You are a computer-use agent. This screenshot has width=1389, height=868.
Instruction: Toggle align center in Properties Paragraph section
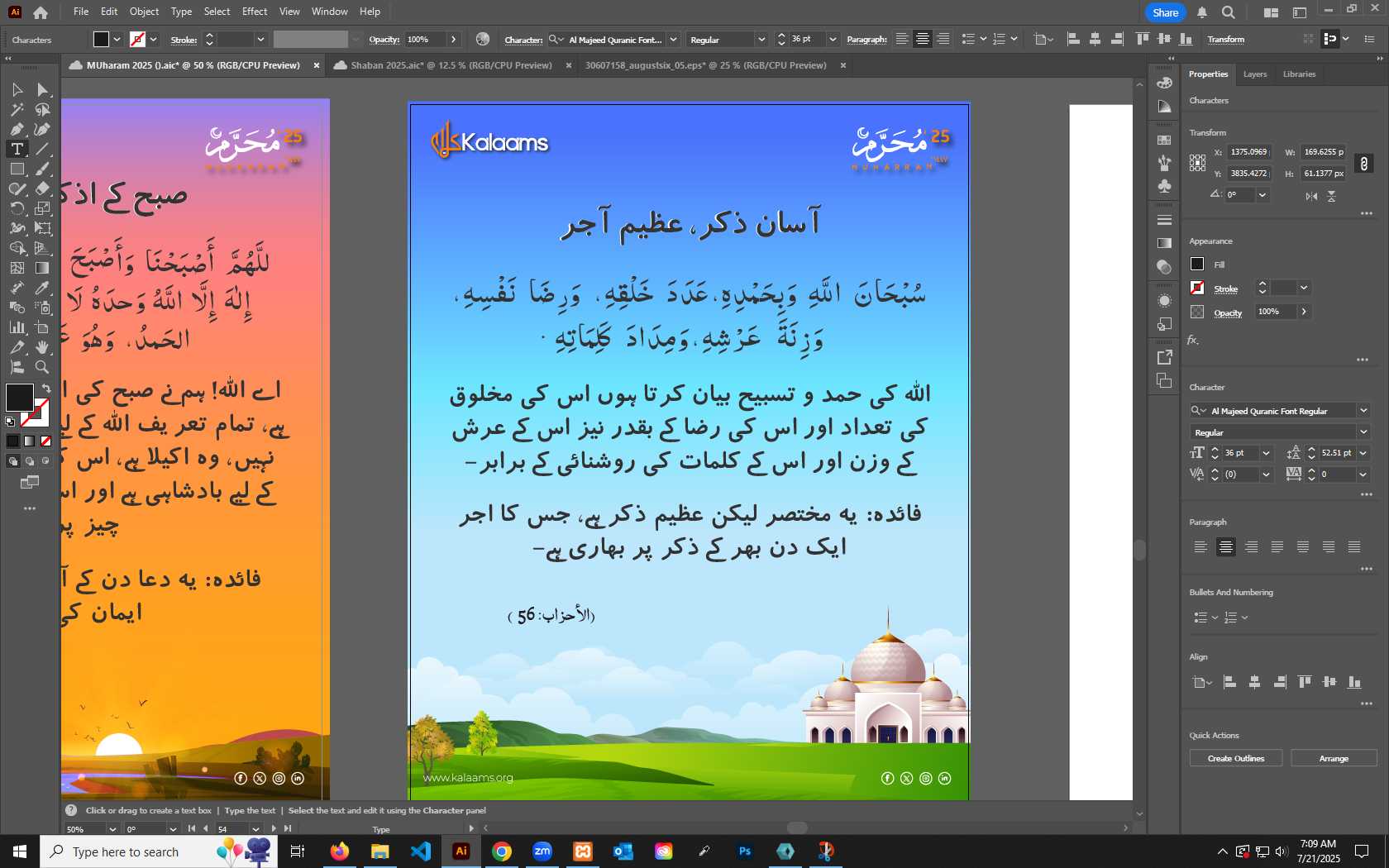(x=1226, y=546)
